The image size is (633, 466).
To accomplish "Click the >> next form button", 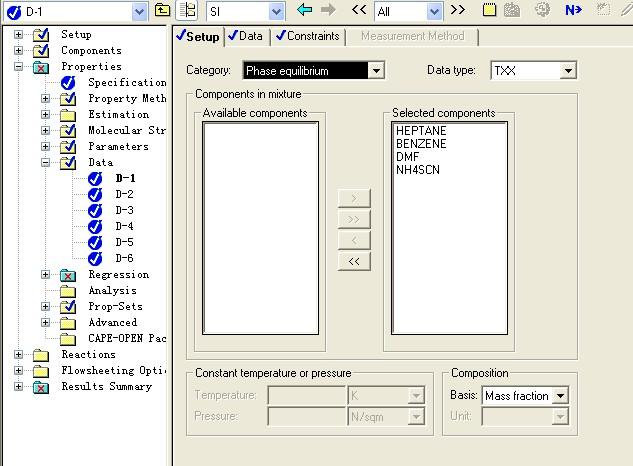I will (x=458, y=10).
